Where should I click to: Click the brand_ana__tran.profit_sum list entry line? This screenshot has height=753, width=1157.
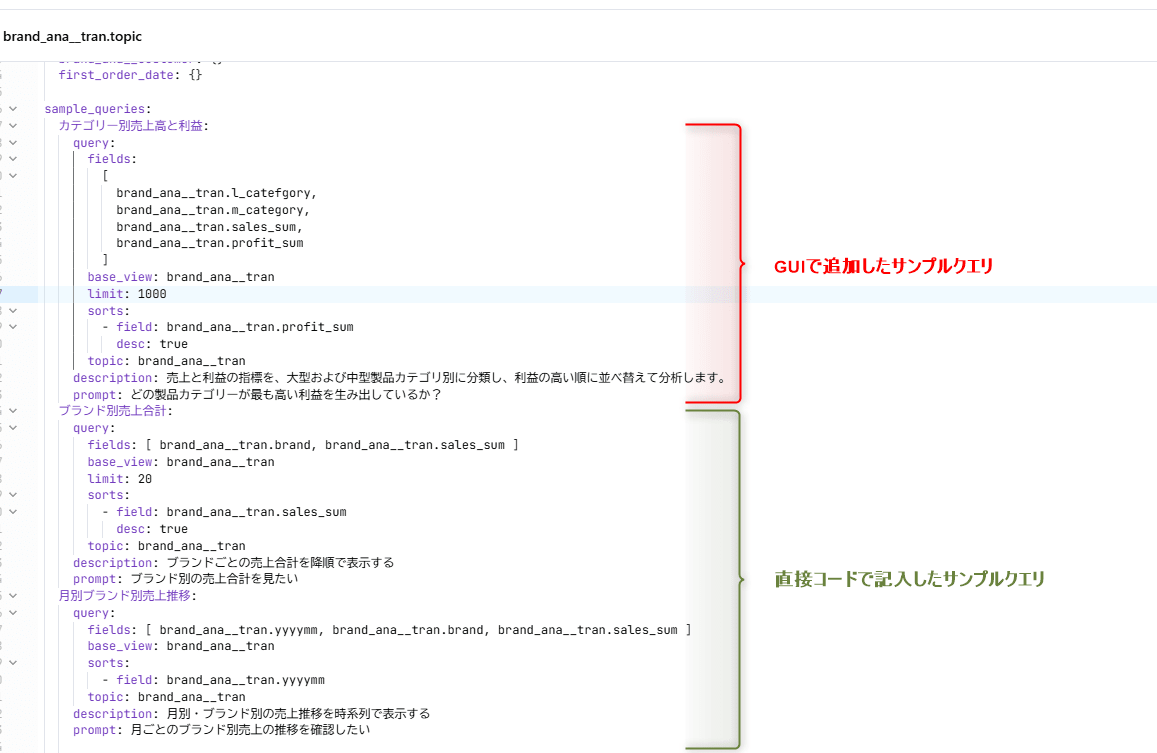tap(210, 243)
